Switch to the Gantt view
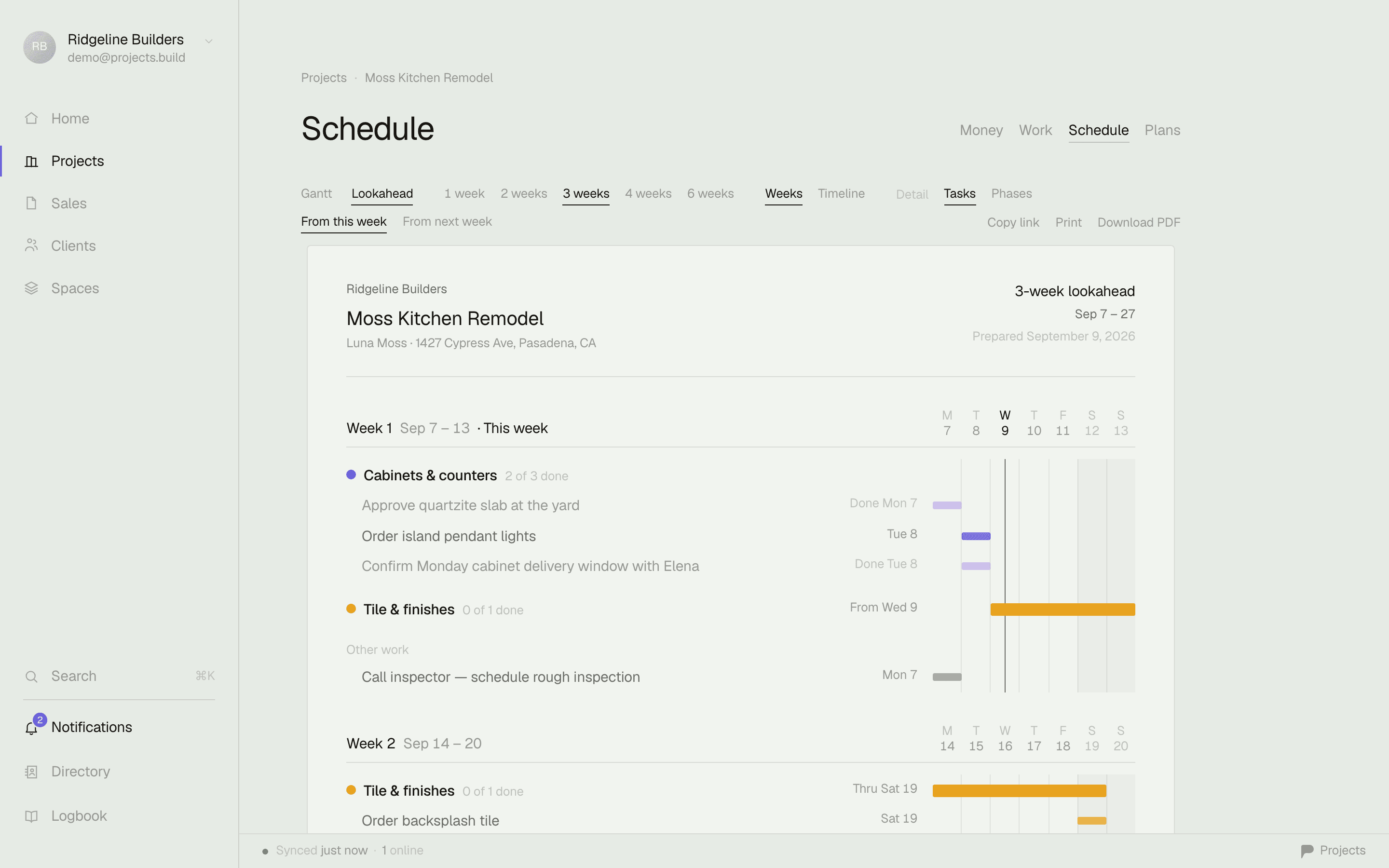The height and width of the screenshot is (868, 1389). pos(316,193)
